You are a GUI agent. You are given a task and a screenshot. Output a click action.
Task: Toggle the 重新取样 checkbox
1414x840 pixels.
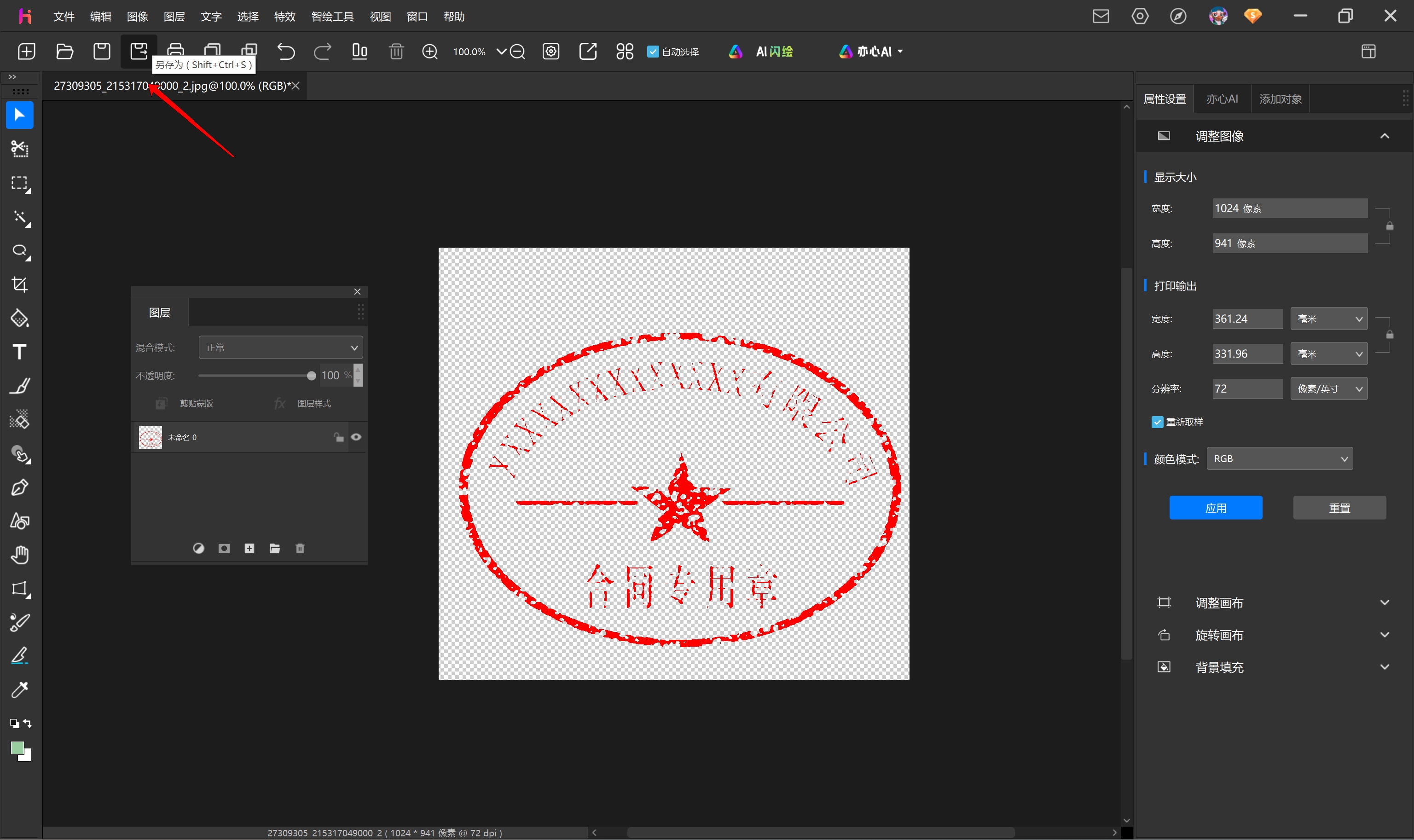click(1158, 422)
